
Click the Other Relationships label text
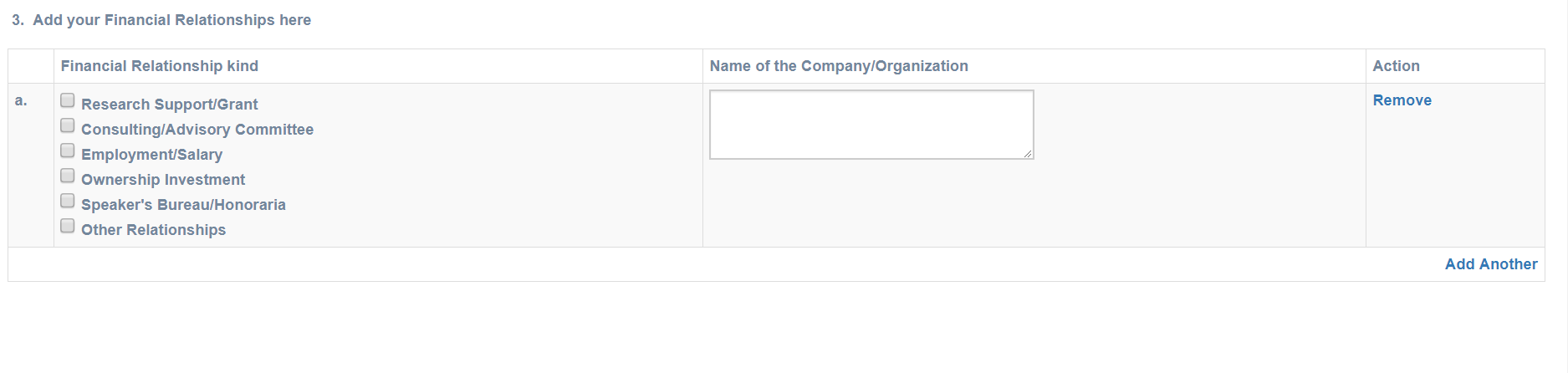[153, 230]
